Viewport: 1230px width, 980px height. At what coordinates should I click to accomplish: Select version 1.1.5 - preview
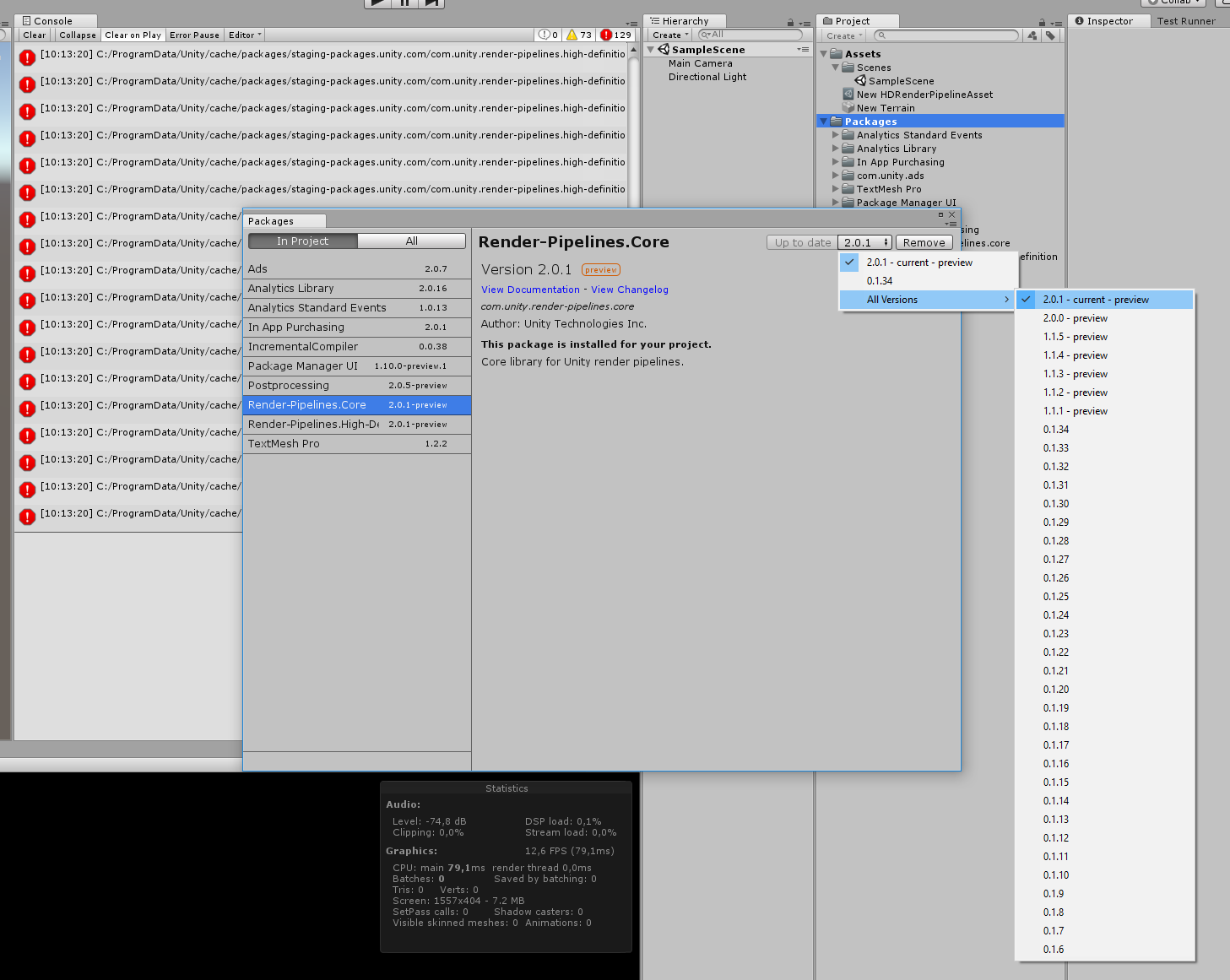1105,337
